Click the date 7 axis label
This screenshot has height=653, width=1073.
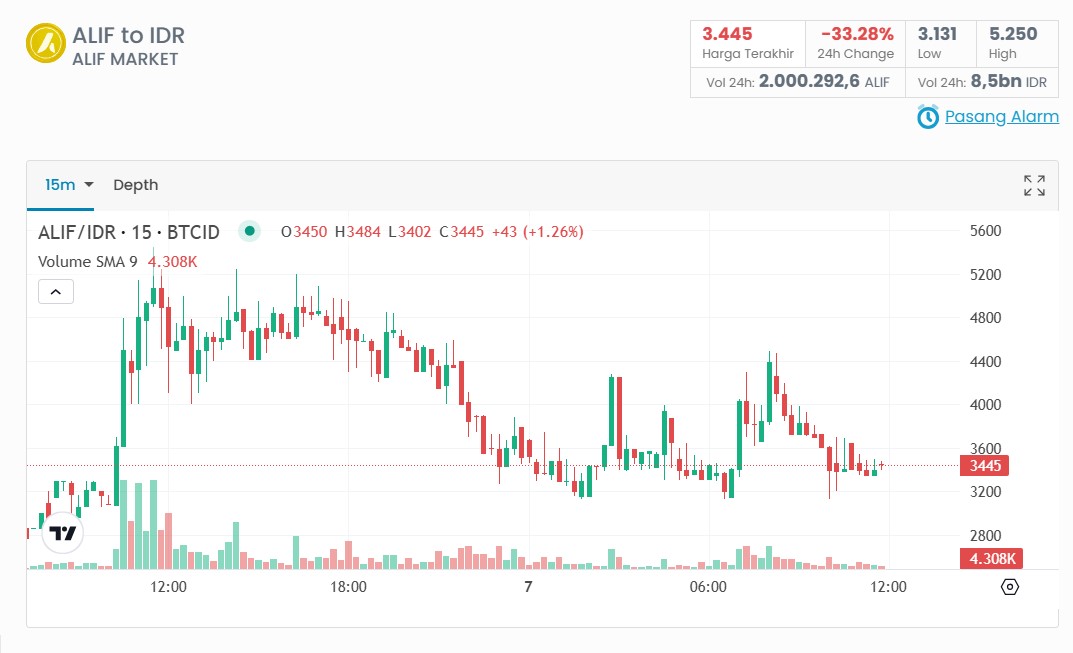coord(528,587)
